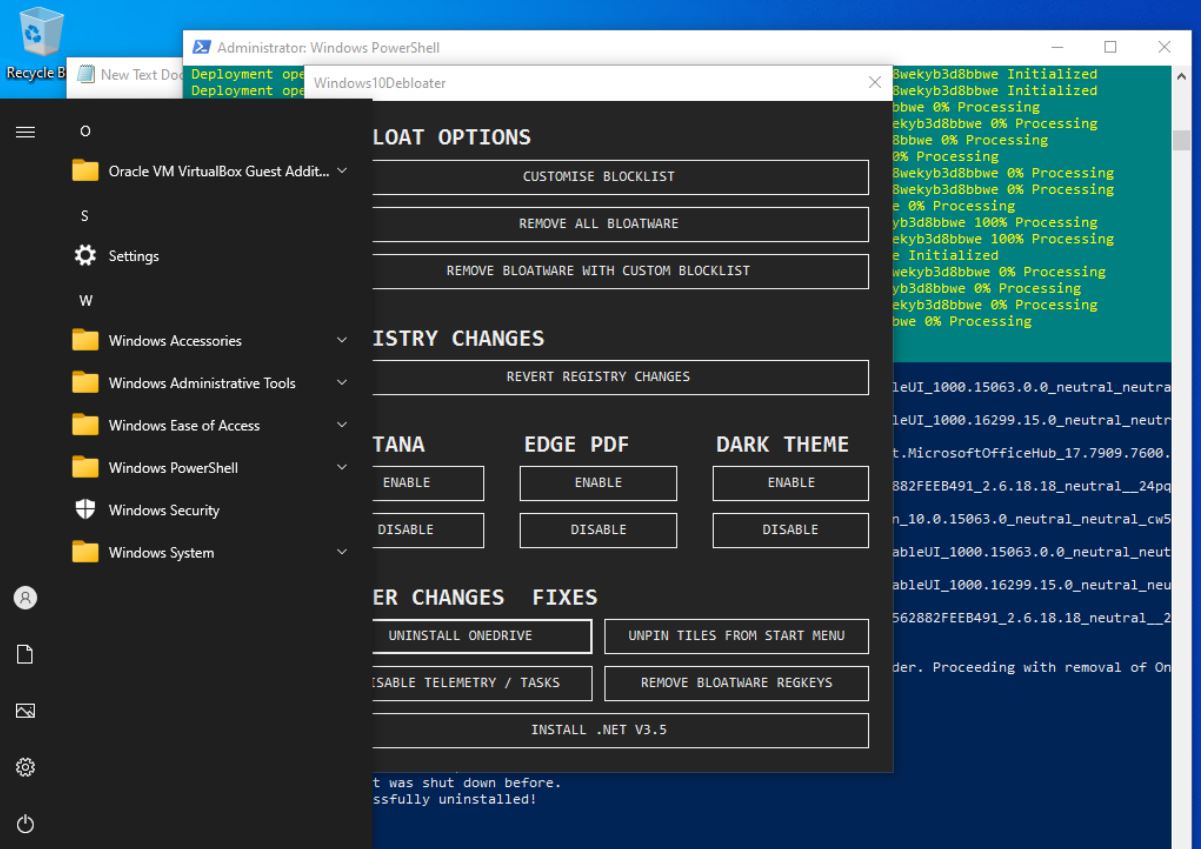The image size is (1201, 849).
Task: Open Documents from the Start sidebar
Action: (x=23, y=653)
